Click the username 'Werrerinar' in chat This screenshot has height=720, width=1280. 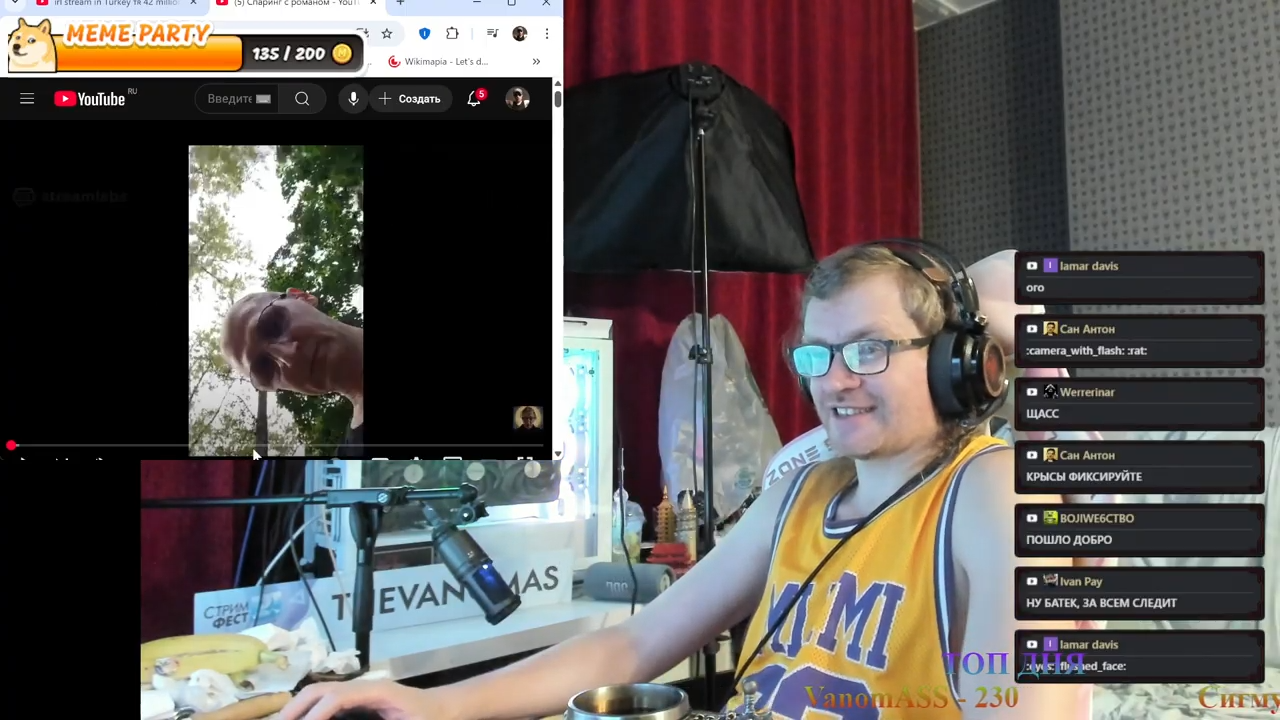point(1087,392)
